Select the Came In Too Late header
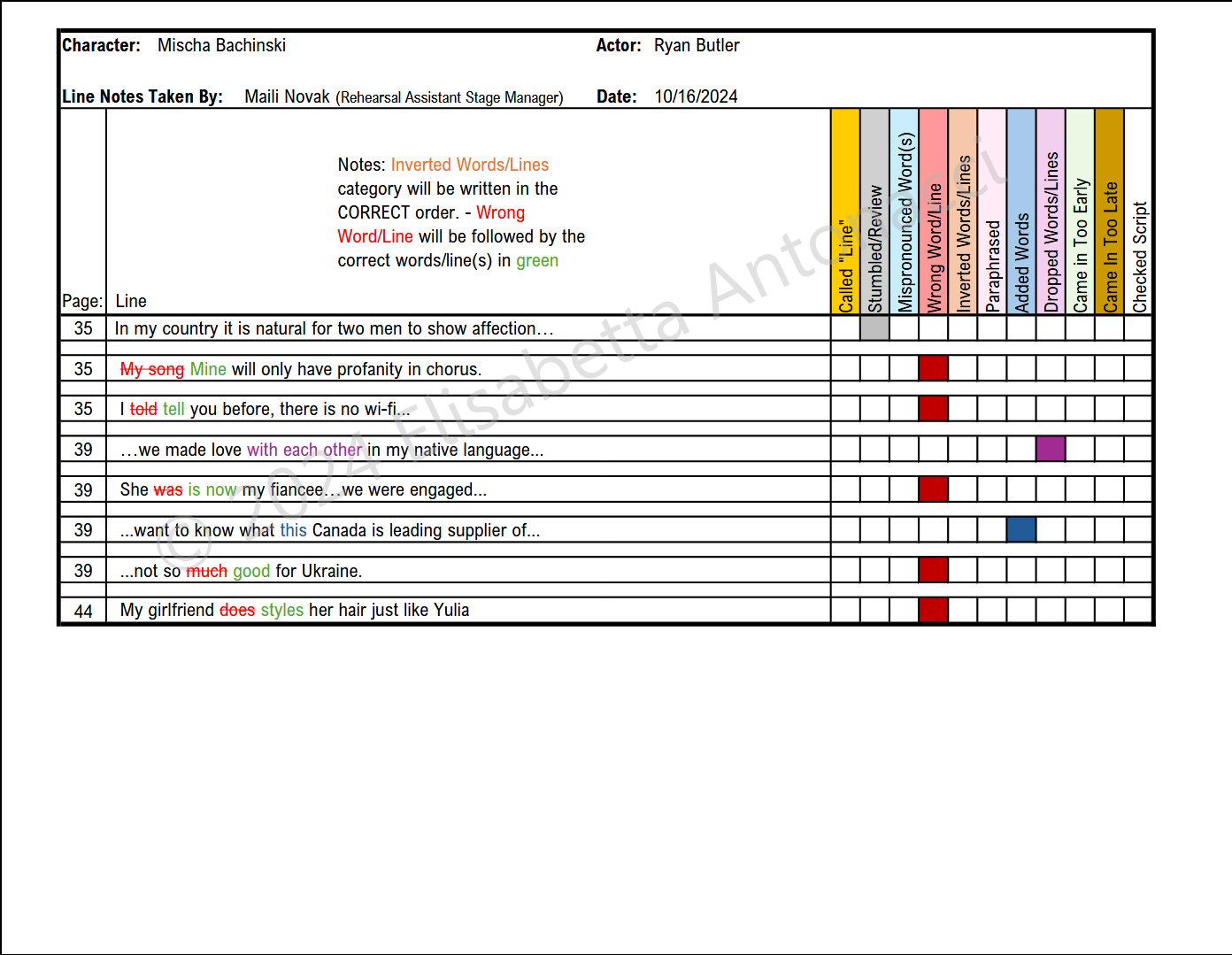The width and height of the screenshot is (1232, 955). 1109,212
